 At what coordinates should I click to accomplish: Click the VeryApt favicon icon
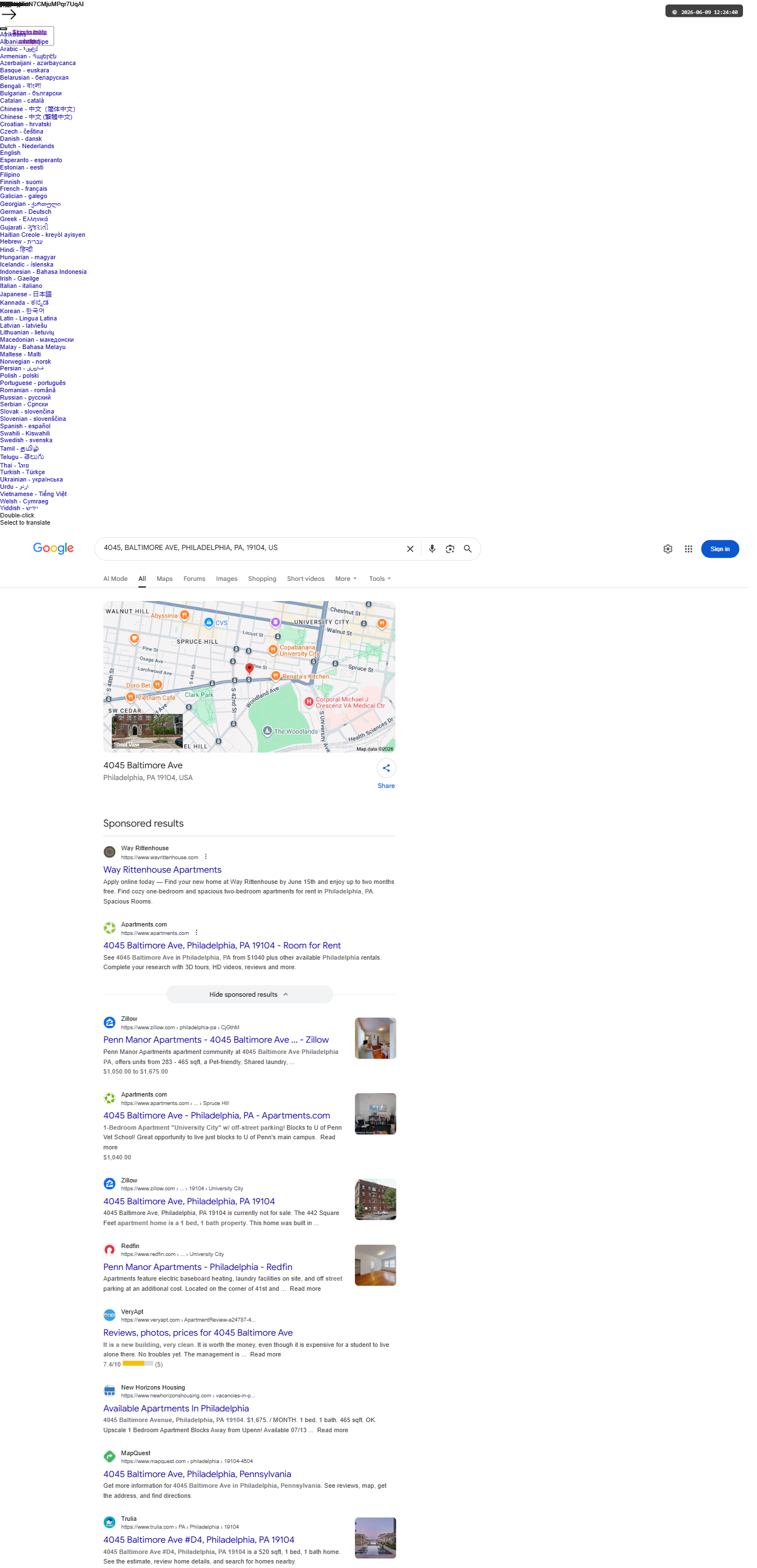click(110, 1315)
